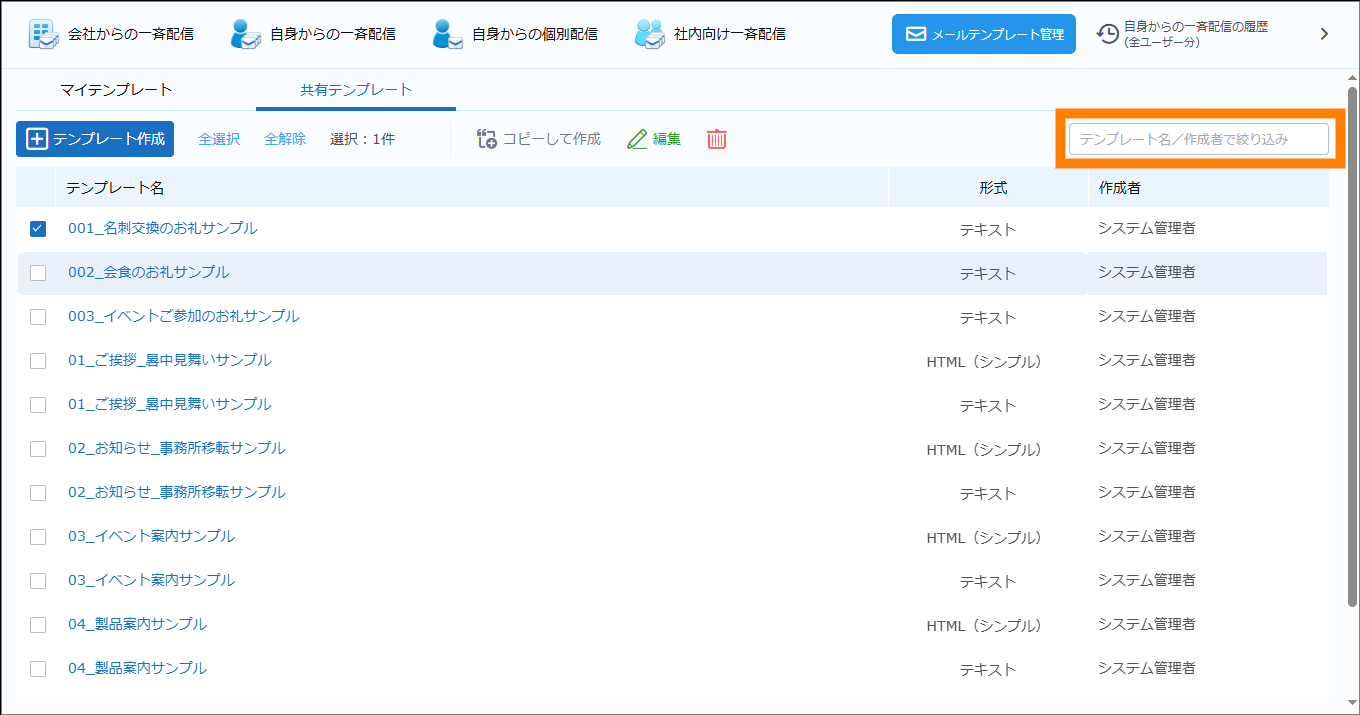Open 自身からの一斉配信 broadcast icon
This screenshot has height=715, width=1360.
tap(245, 34)
